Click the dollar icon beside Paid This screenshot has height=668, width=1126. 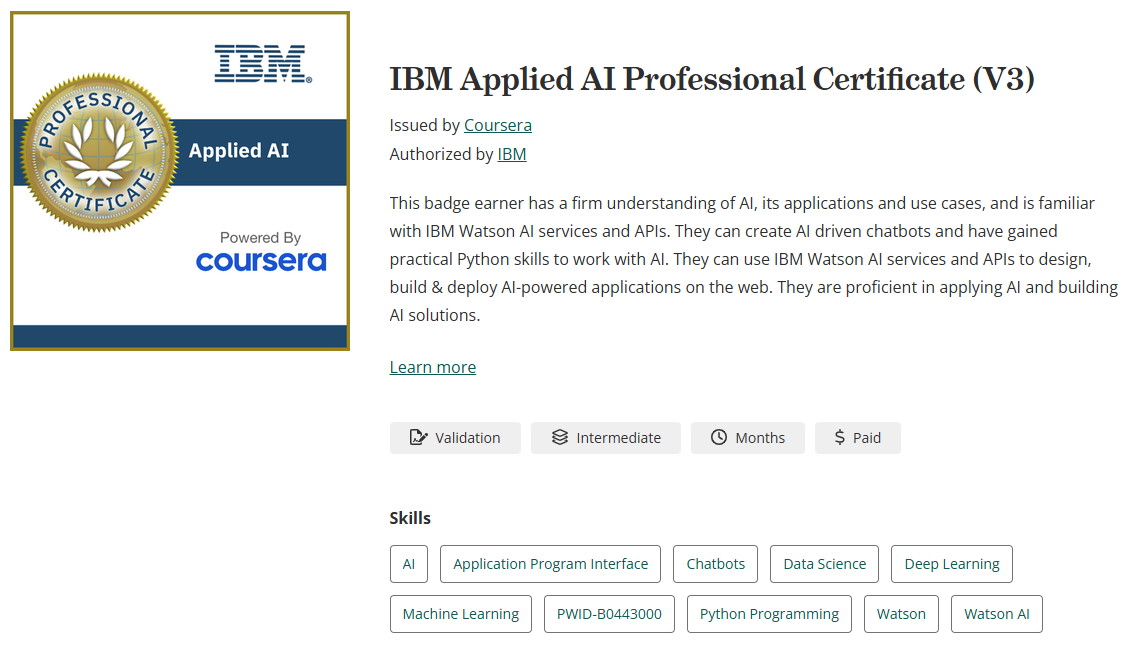839,437
